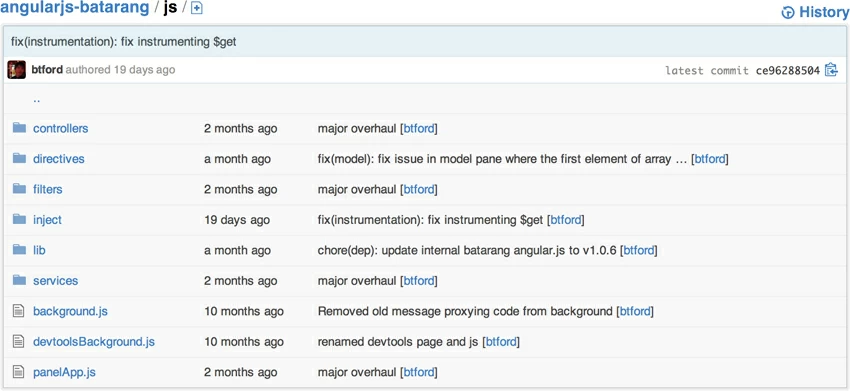Open the inject folder
850x391 pixels.
point(47,220)
